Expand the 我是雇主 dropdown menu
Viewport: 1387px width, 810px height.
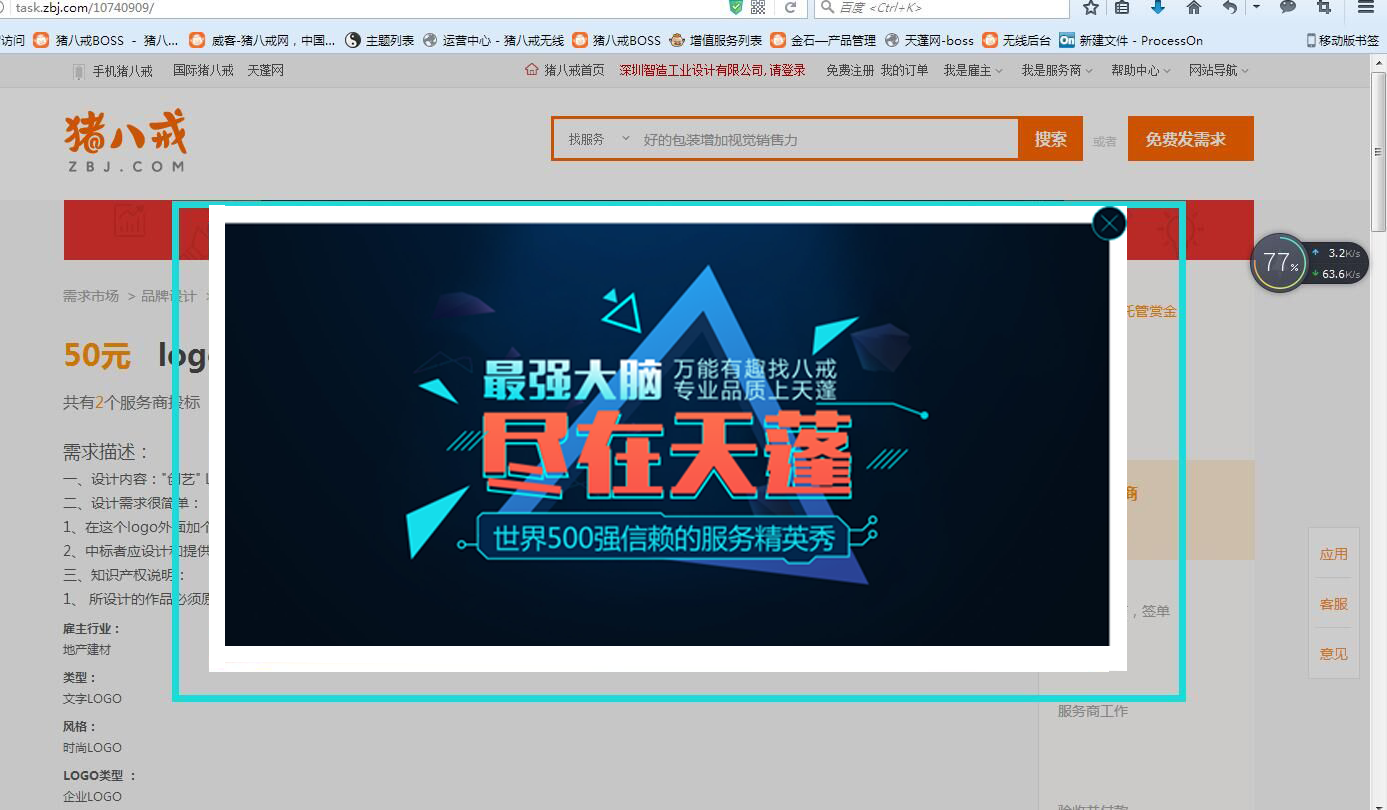973,70
